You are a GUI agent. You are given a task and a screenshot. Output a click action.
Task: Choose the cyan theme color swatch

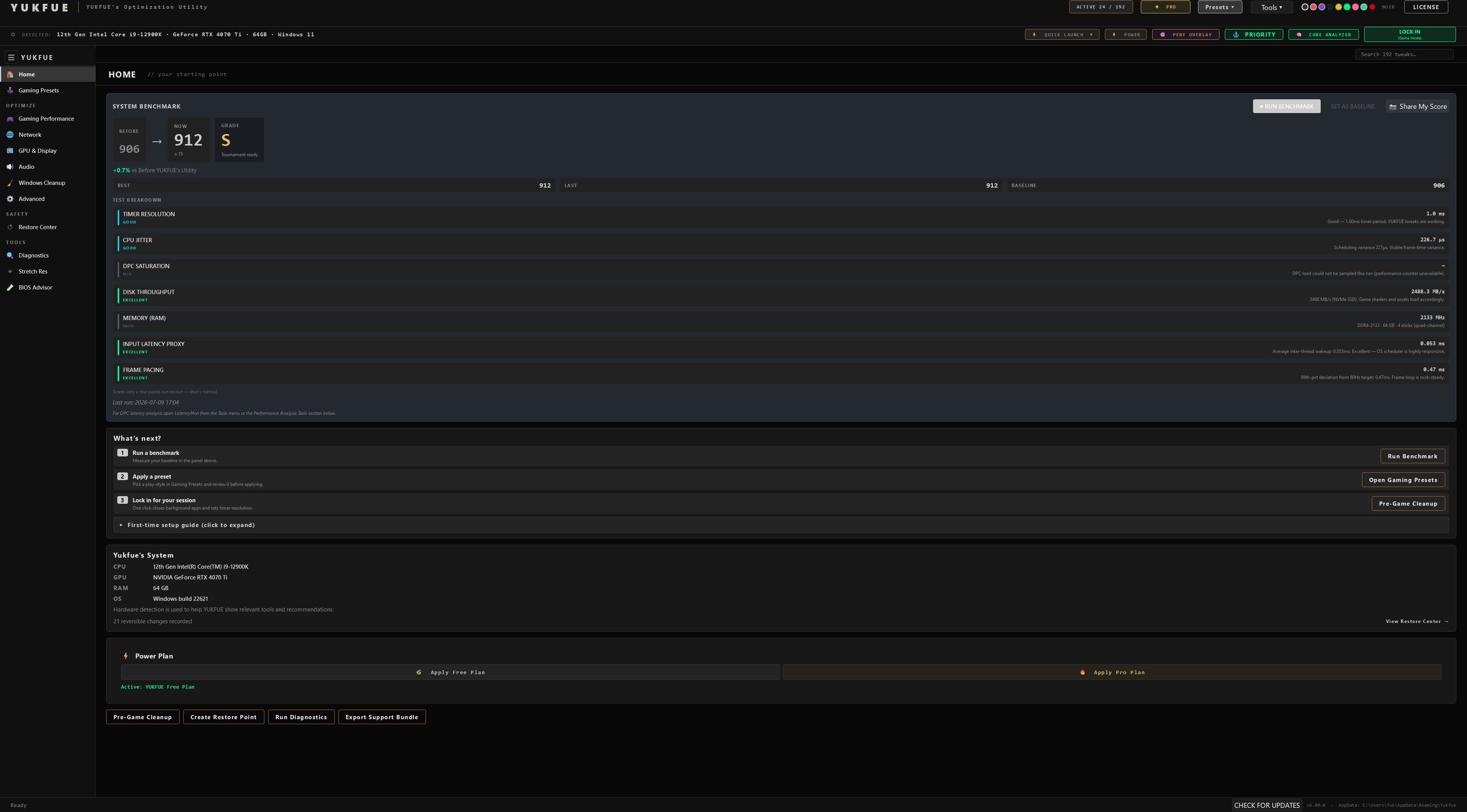pyautogui.click(x=1364, y=7)
